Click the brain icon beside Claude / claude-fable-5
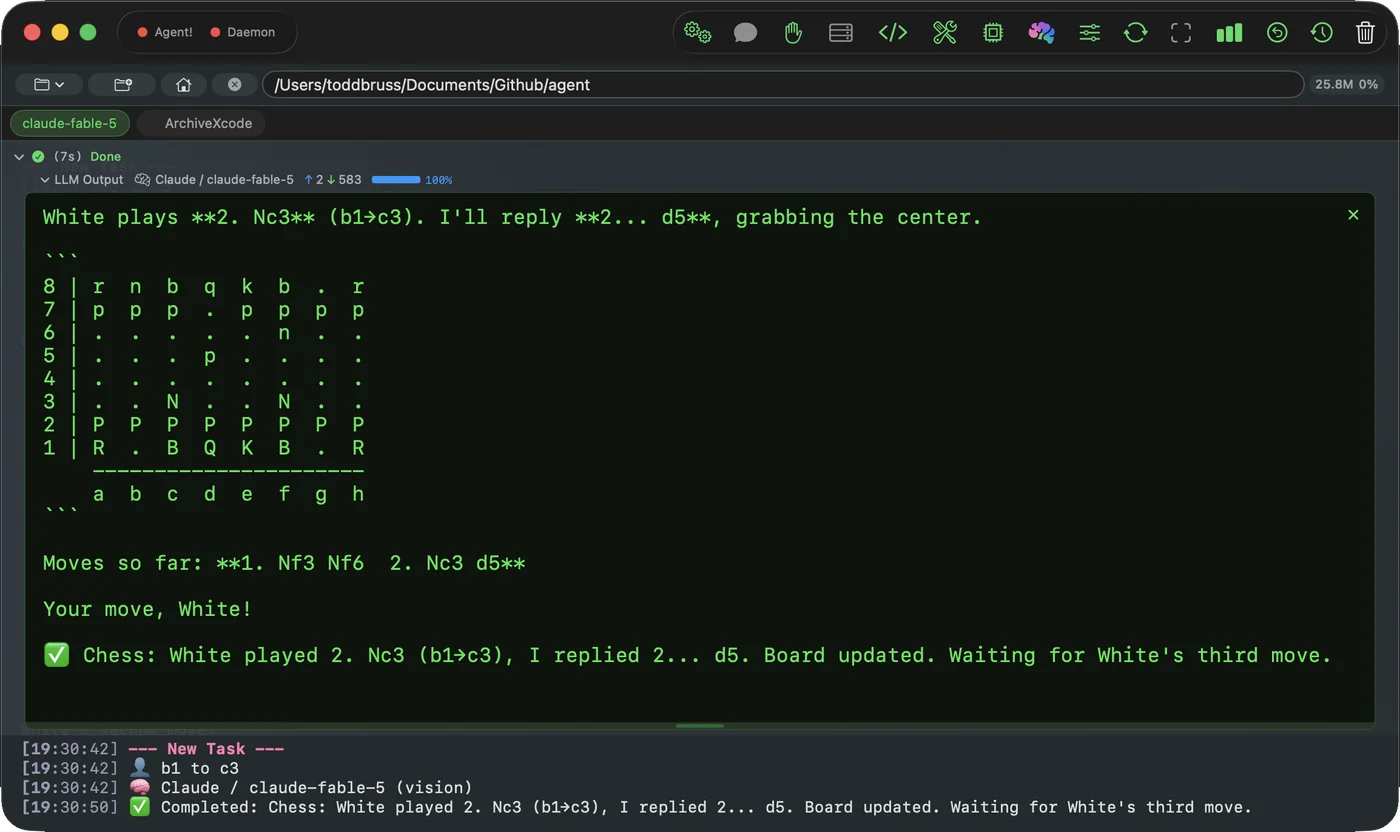This screenshot has height=832, width=1400. pyautogui.click(x=142, y=180)
